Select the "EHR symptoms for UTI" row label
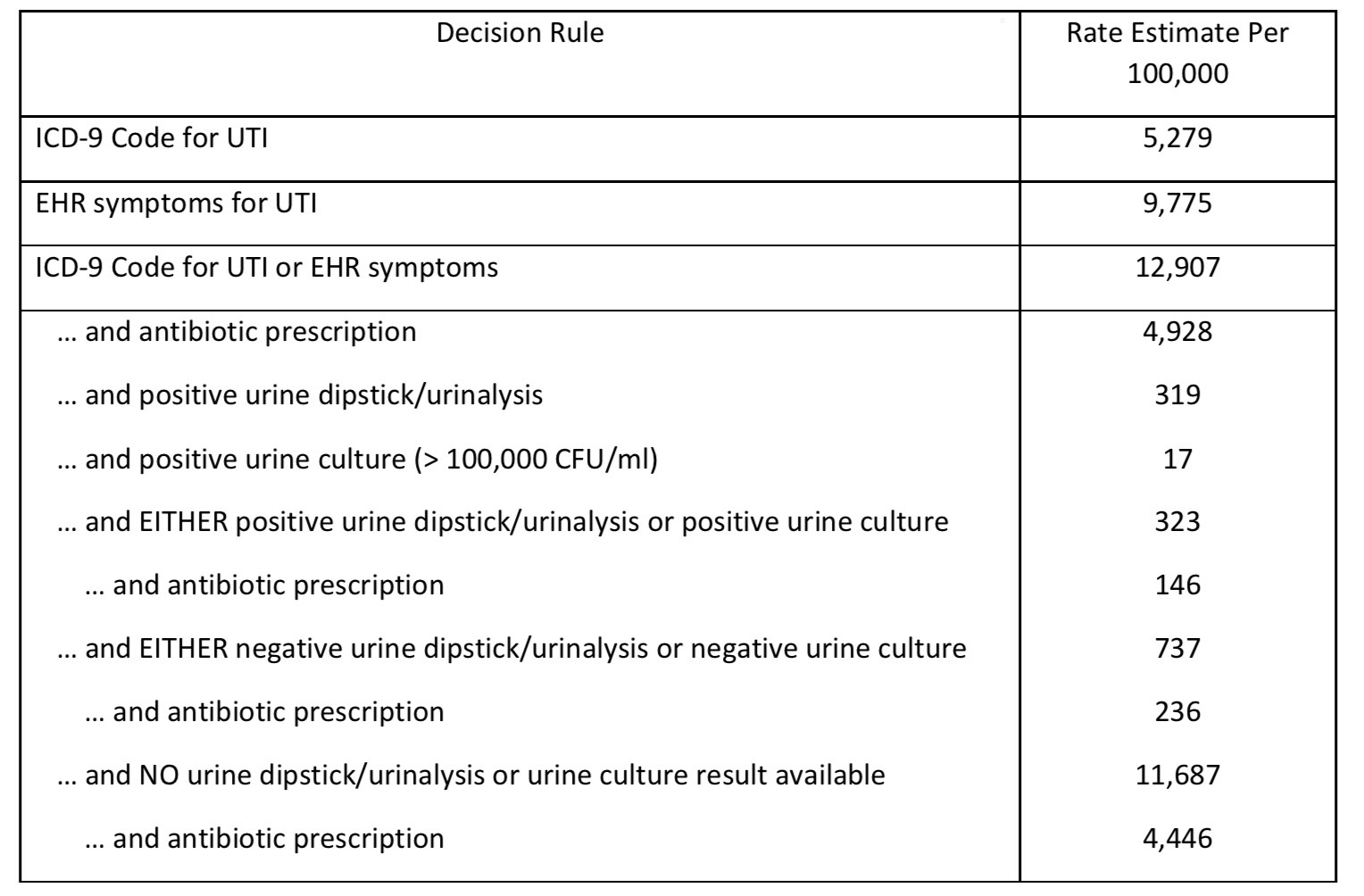Viewport: 1364px width, 896px height. (176, 203)
